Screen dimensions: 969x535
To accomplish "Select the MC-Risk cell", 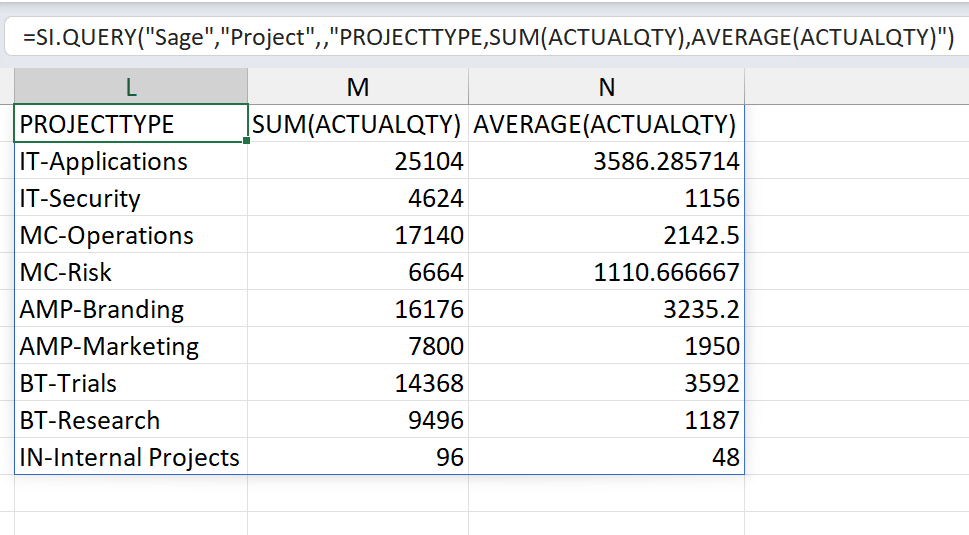I will [131, 272].
